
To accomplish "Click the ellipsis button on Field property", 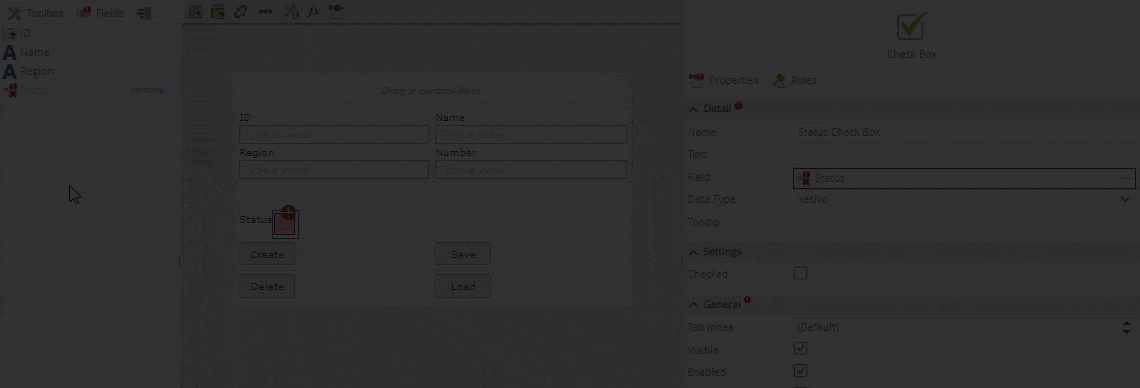I will [1126, 178].
